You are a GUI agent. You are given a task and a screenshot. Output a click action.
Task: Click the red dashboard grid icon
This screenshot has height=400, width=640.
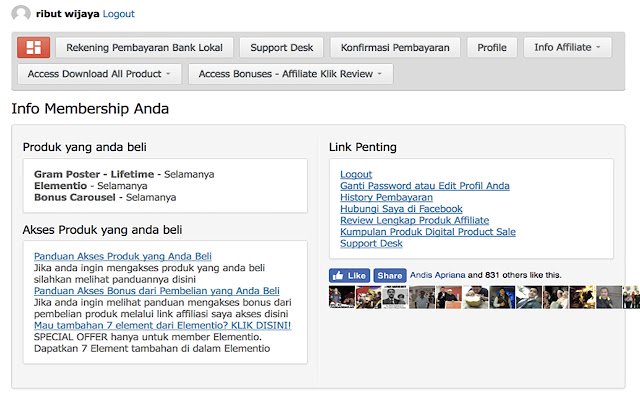(x=33, y=47)
